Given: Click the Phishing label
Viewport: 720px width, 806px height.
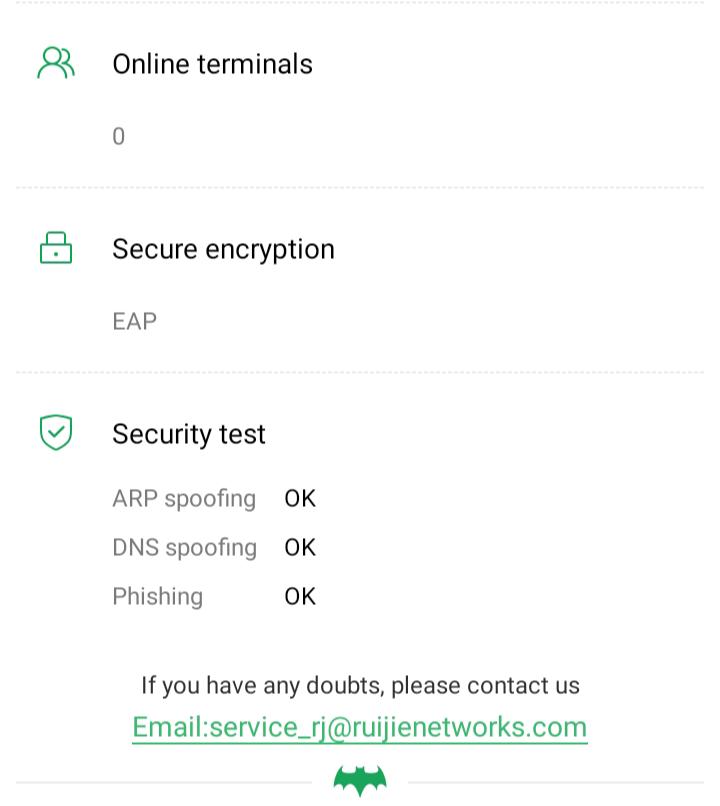Looking at the screenshot, I should pyautogui.click(x=157, y=596).
